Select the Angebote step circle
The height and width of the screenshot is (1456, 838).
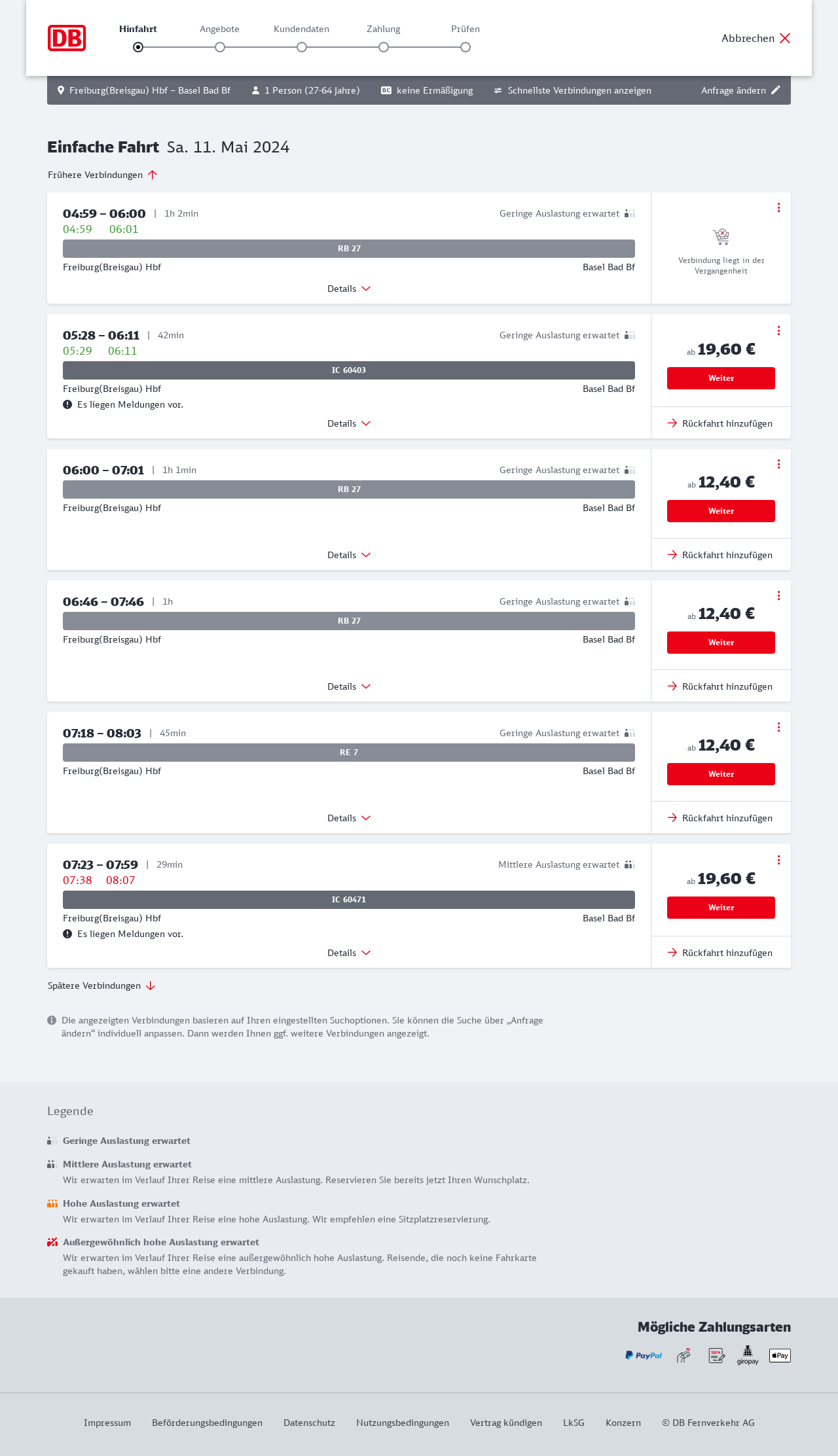click(x=220, y=47)
